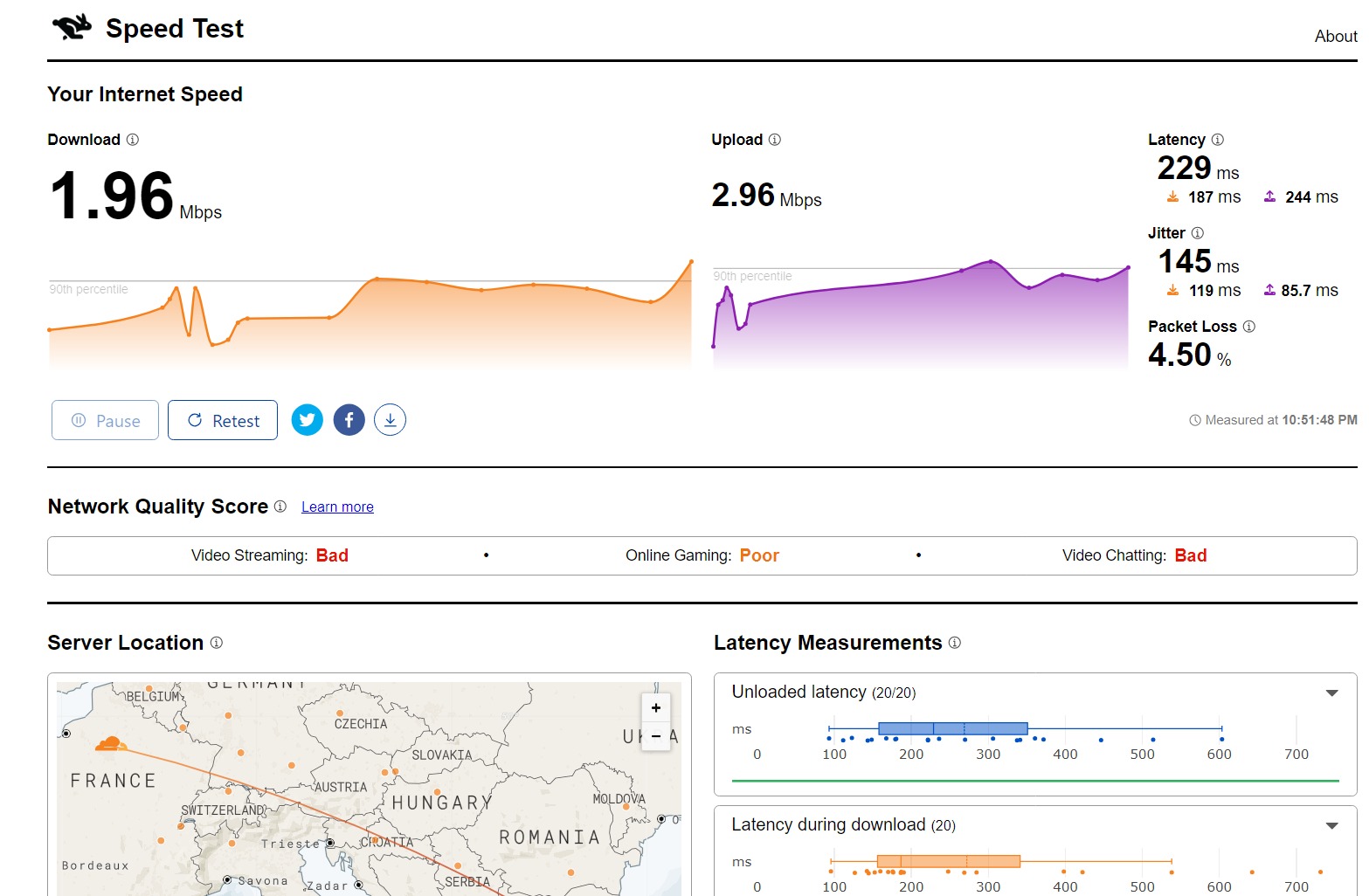Expand the Unloaded latency dropdown arrow
Image resolution: width=1369 pixels, height=896 pixels.
tap(1332, 693)
